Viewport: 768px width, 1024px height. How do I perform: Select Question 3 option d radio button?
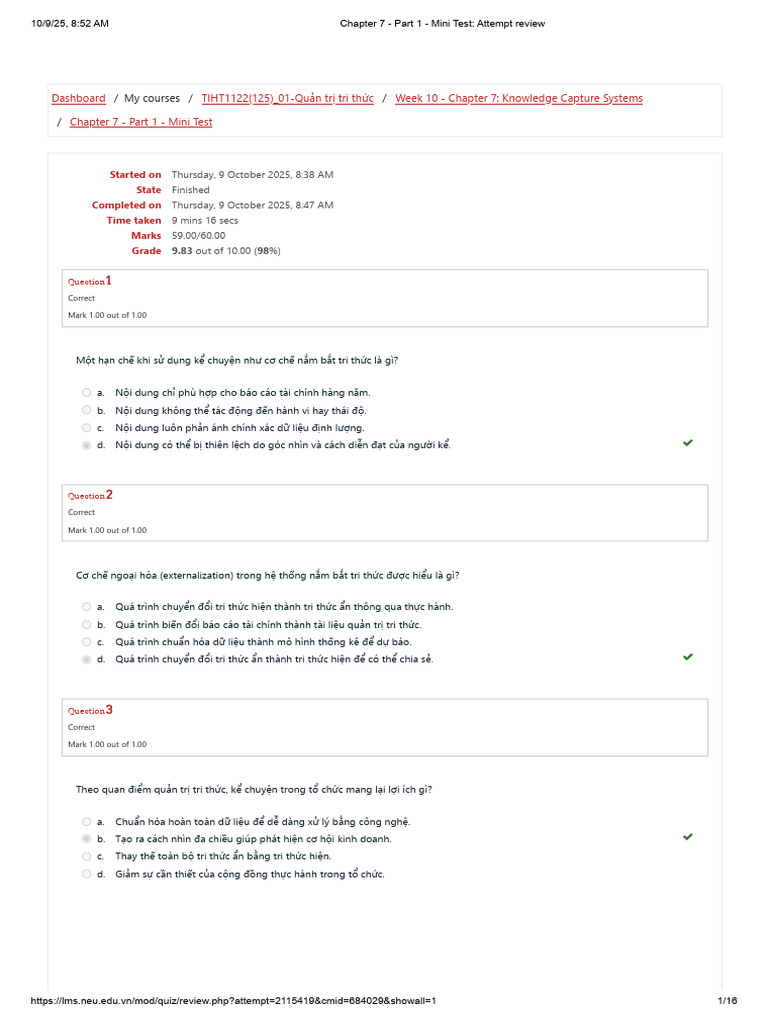(86, 874)
